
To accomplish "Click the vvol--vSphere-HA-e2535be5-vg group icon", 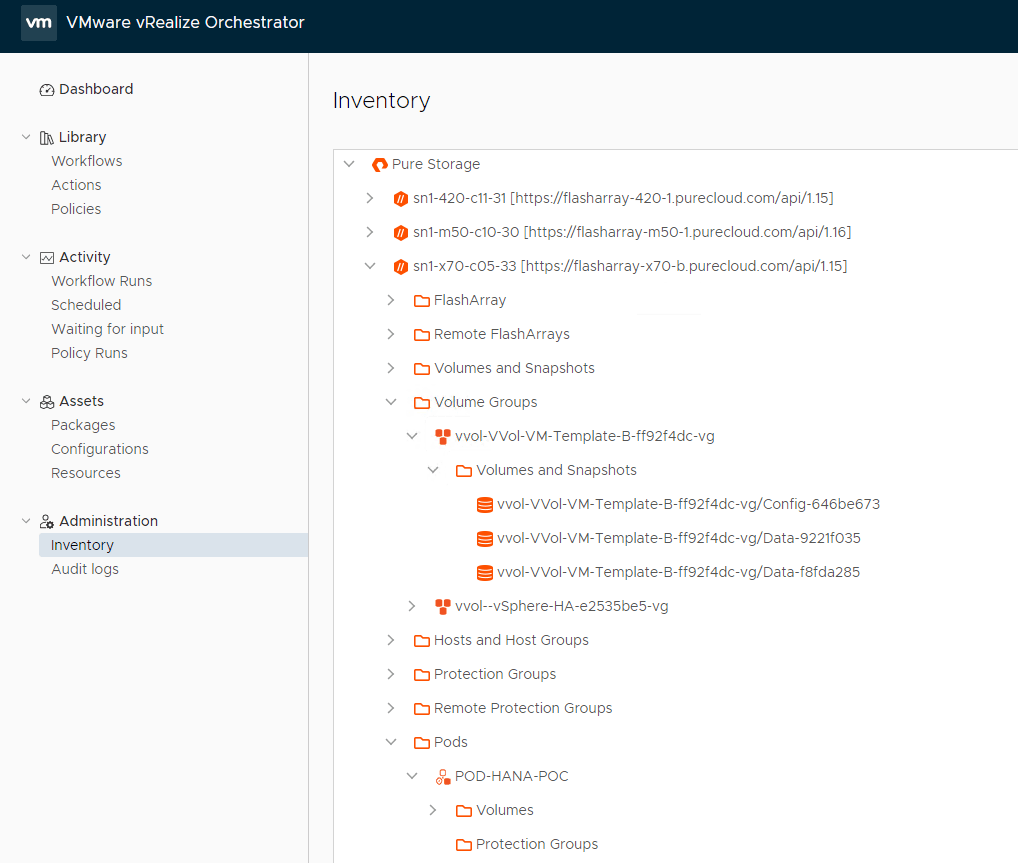I will pyautogui.click(x=443, y=607).
